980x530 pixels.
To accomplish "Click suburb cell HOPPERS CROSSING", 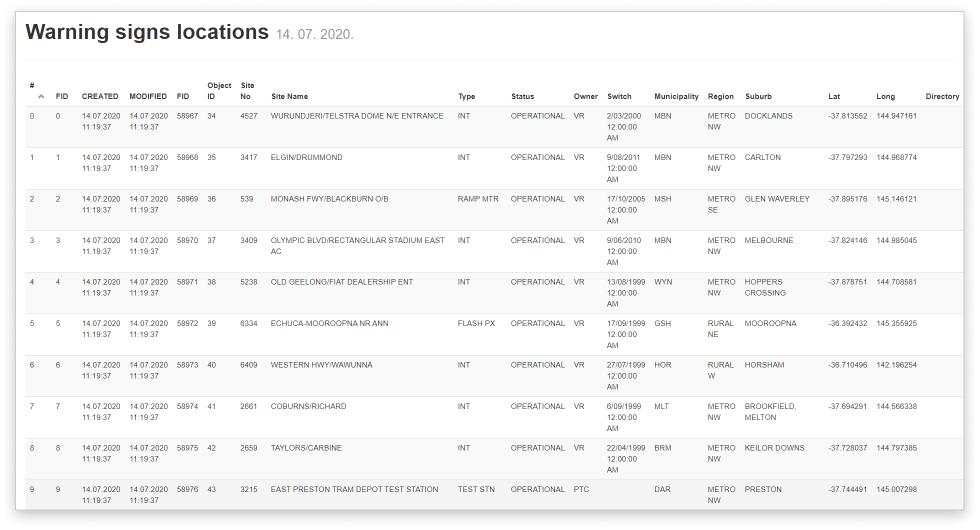I will (x=765, y=288).
